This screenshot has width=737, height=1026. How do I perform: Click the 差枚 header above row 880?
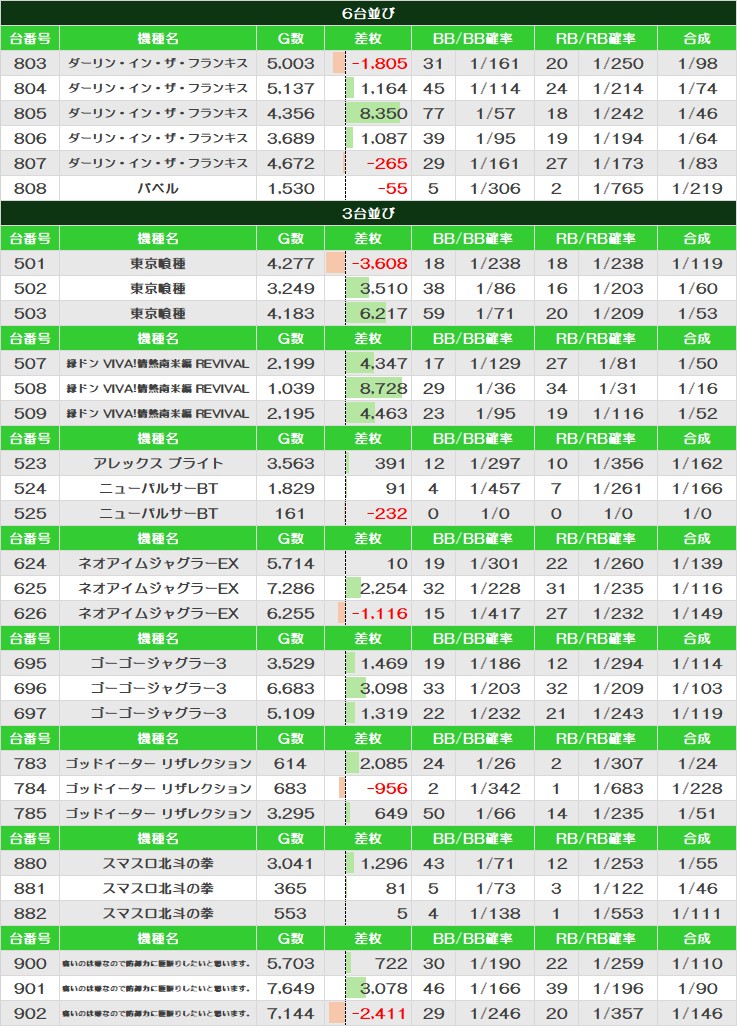[x=368, y=838]
